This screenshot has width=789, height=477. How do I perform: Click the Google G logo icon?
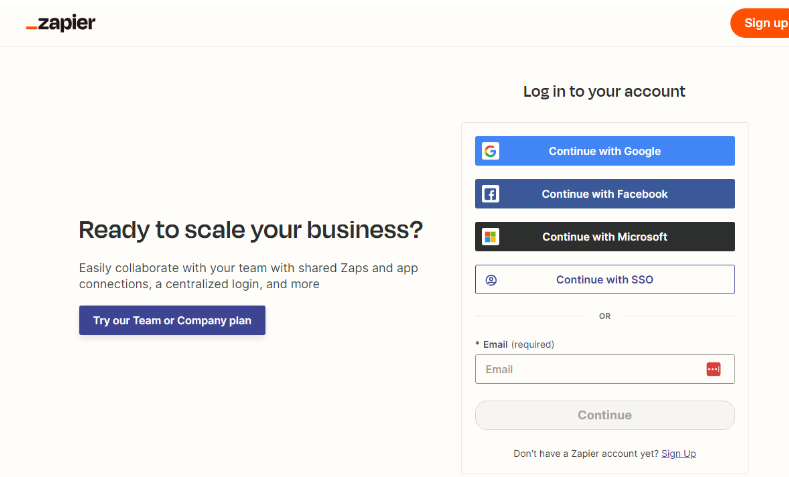(491, 151)
